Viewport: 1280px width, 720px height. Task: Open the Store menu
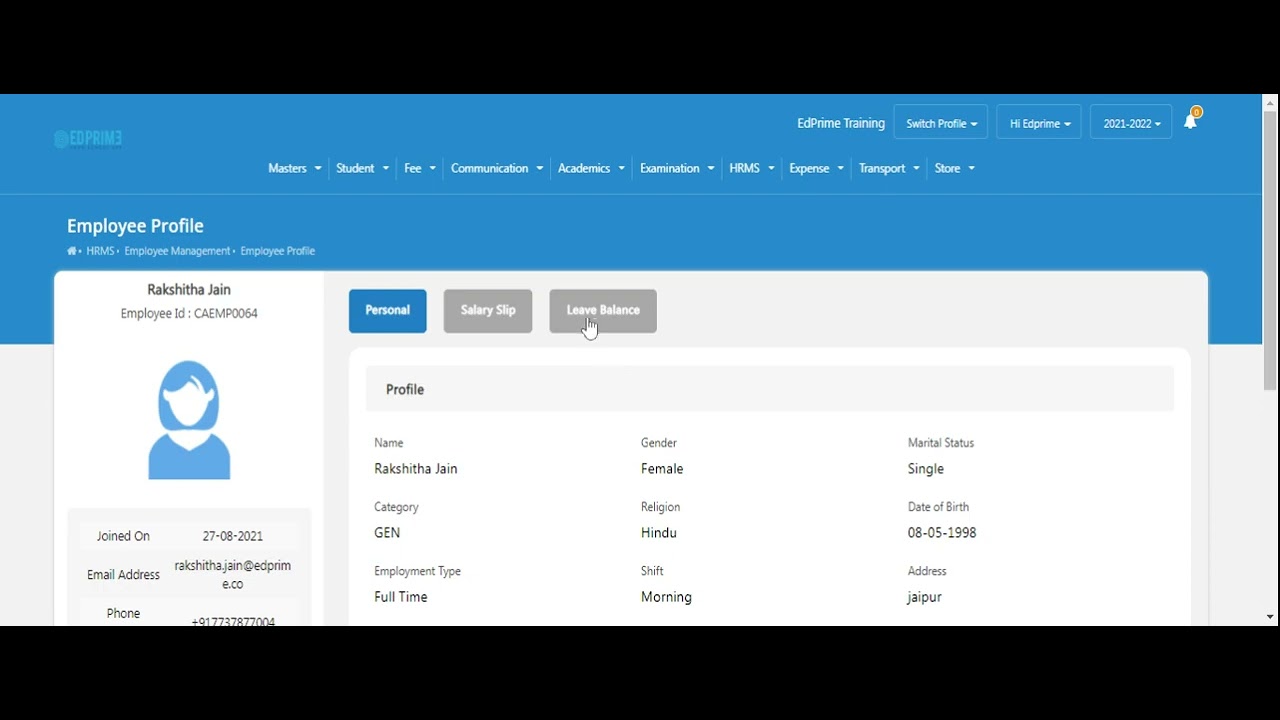point(954,168)
